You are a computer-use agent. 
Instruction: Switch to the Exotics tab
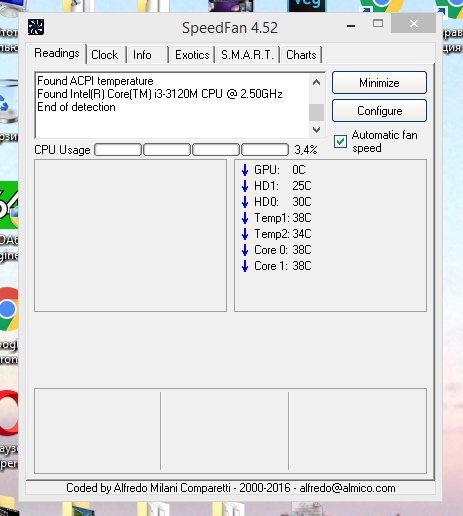(192, 55)
